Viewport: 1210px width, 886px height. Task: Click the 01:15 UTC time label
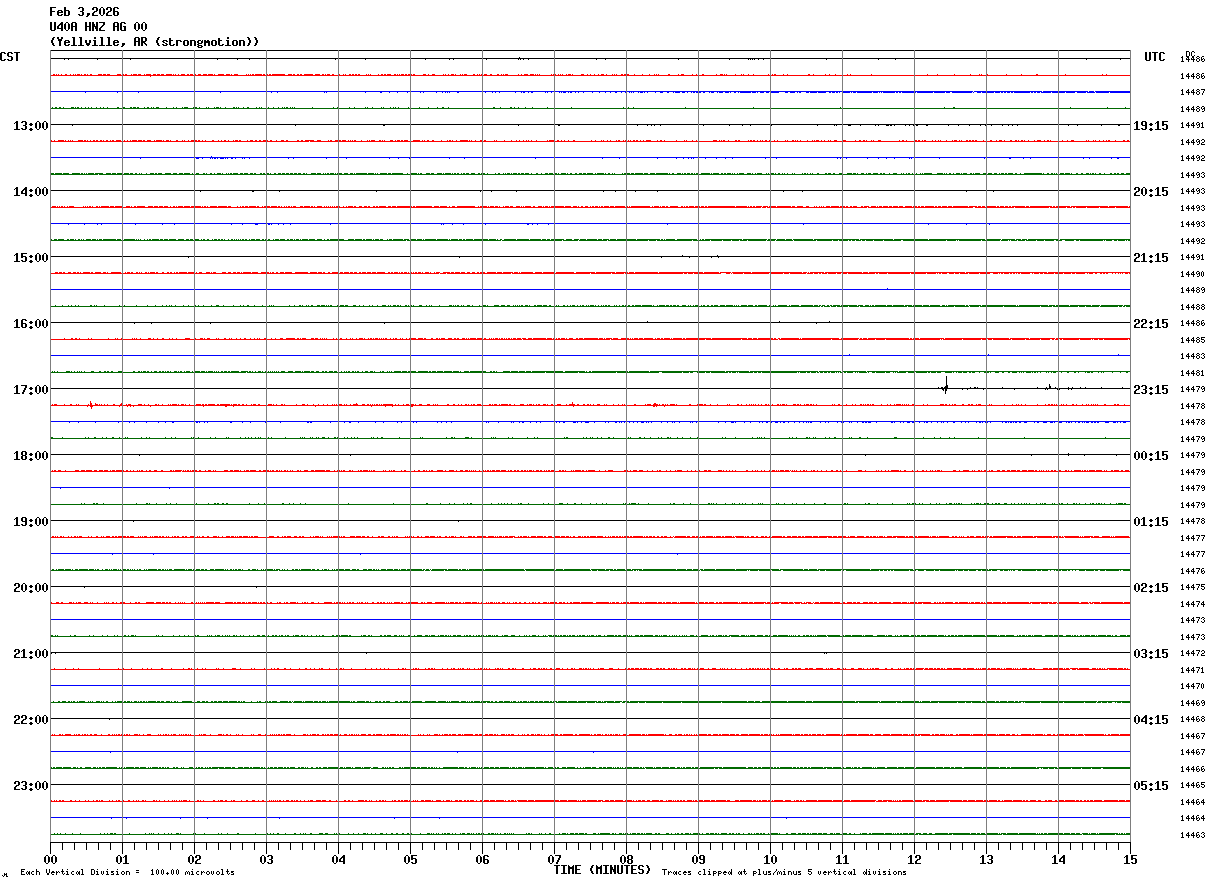[1151, 522]
